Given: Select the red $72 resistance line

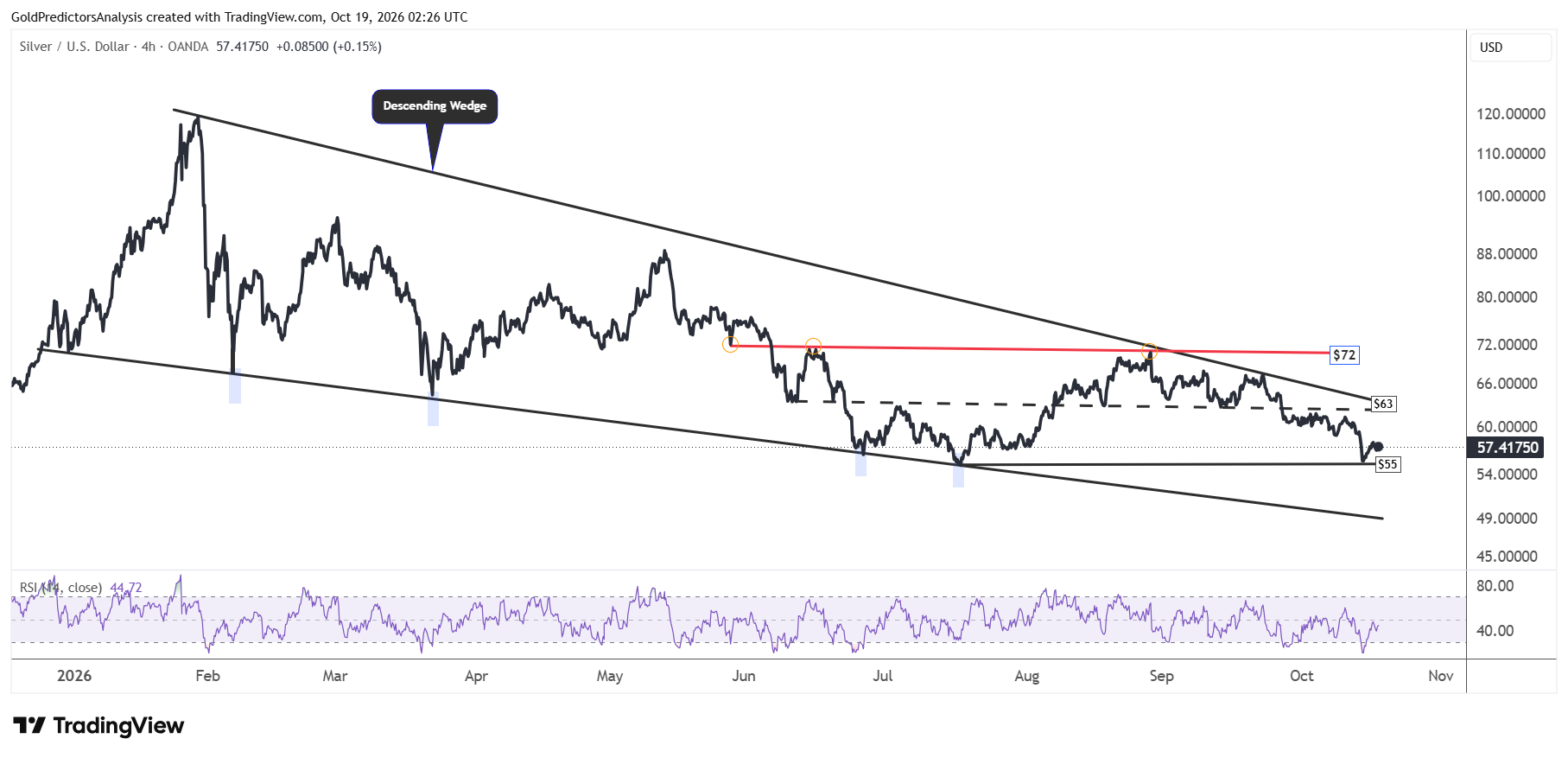Looking at the screenshot, I should tap(1030, 349).
